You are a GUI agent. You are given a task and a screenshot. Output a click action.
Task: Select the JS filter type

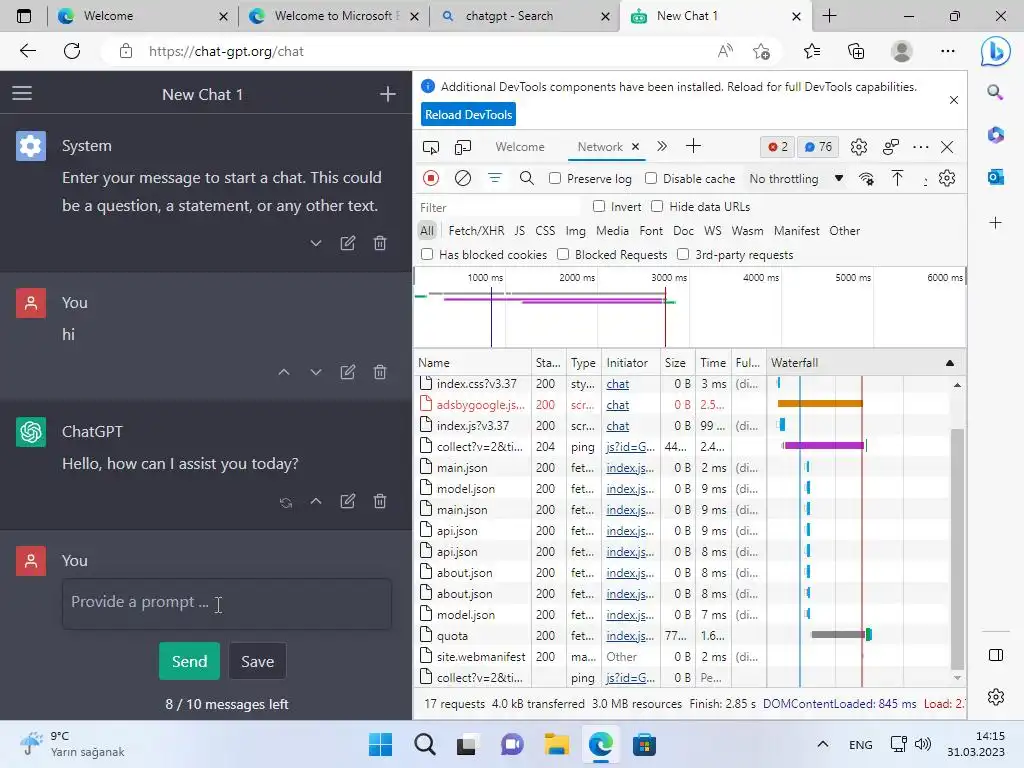[x=519, y=231]
